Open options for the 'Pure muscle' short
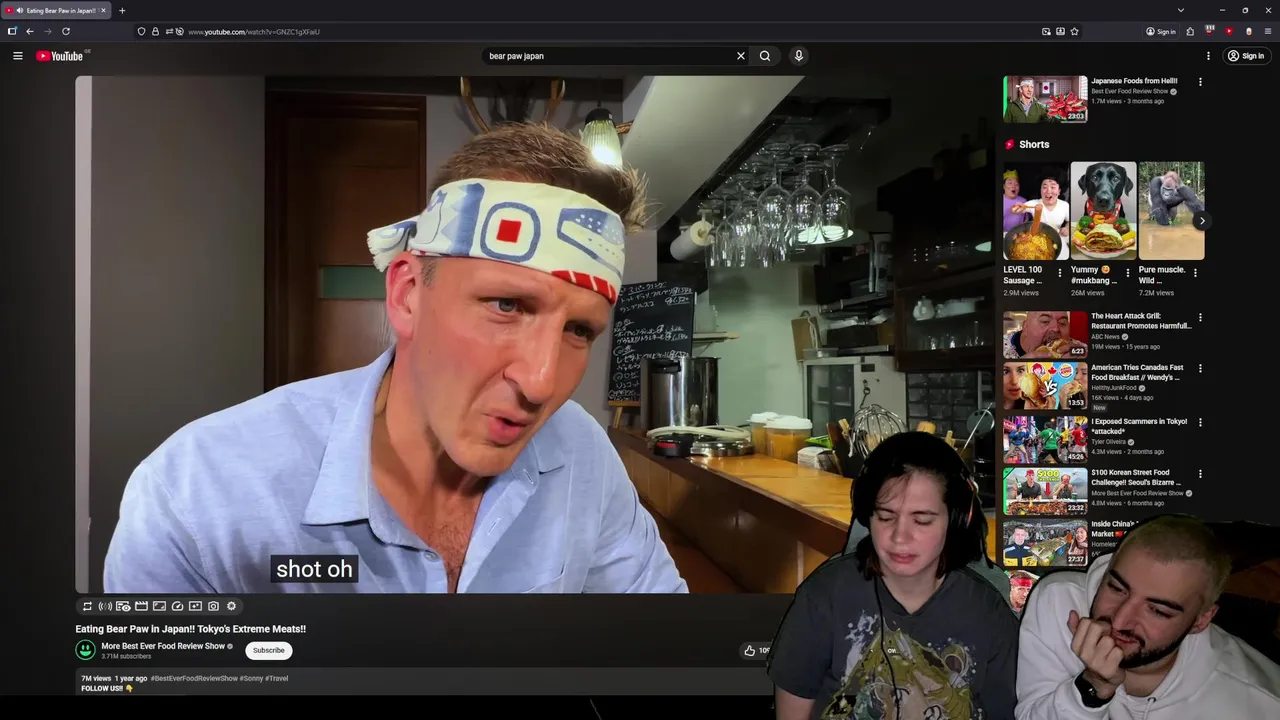1280x720 pixels. pyautogui.click(x=1195, y=272)
